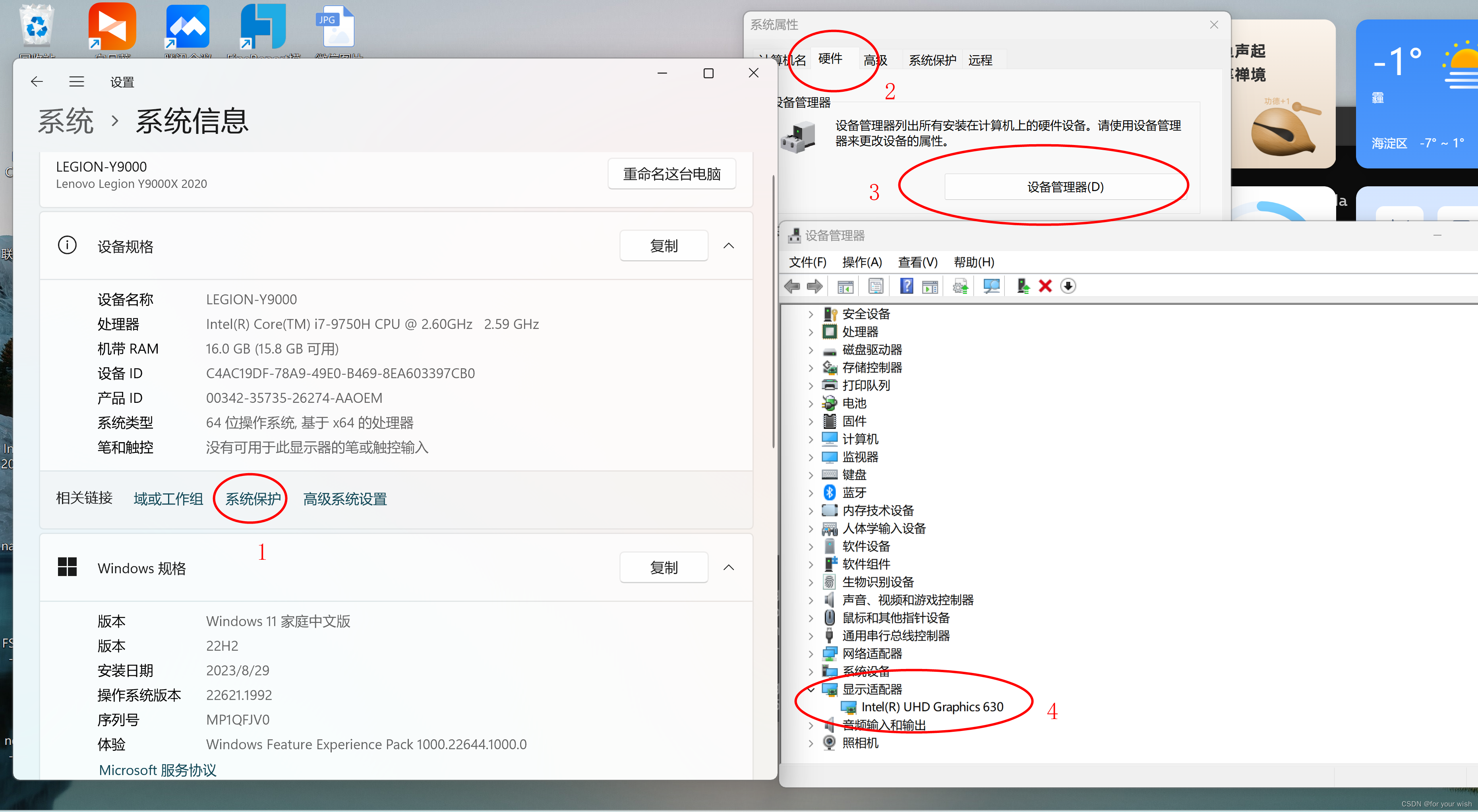Click 复制 button in 设备规格 section
1478x812 pixels.
point(664,246)
